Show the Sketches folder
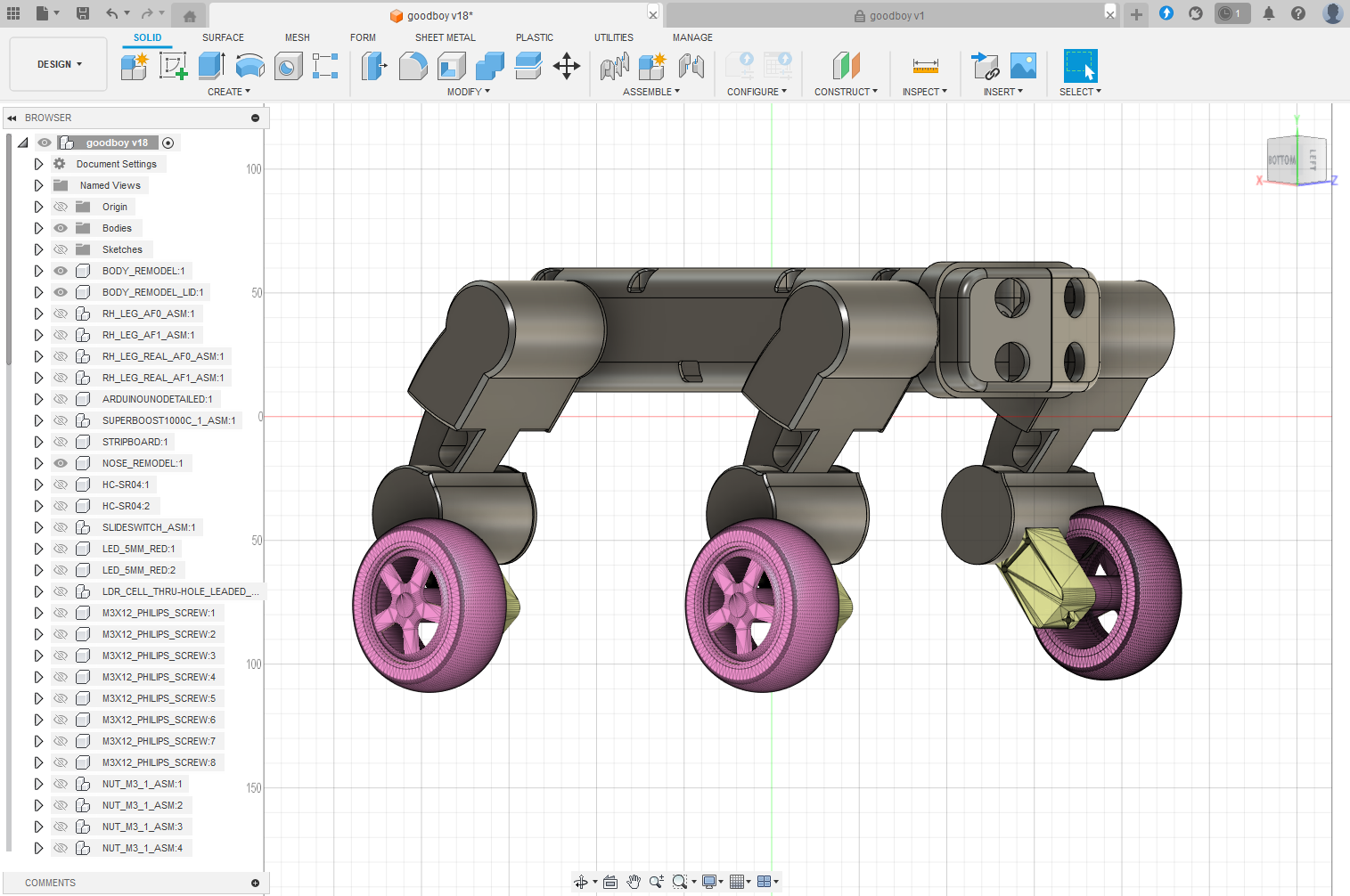Screen dimensions: 1350x896 (x=61, y=249)
